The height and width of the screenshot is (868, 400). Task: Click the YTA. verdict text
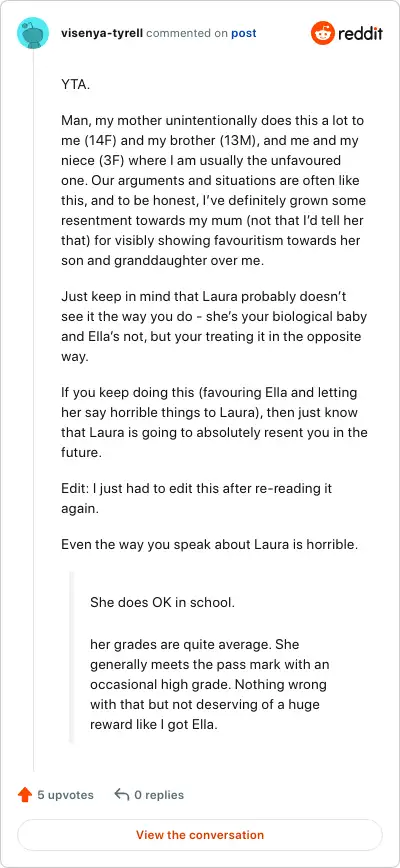coord(75,85)
